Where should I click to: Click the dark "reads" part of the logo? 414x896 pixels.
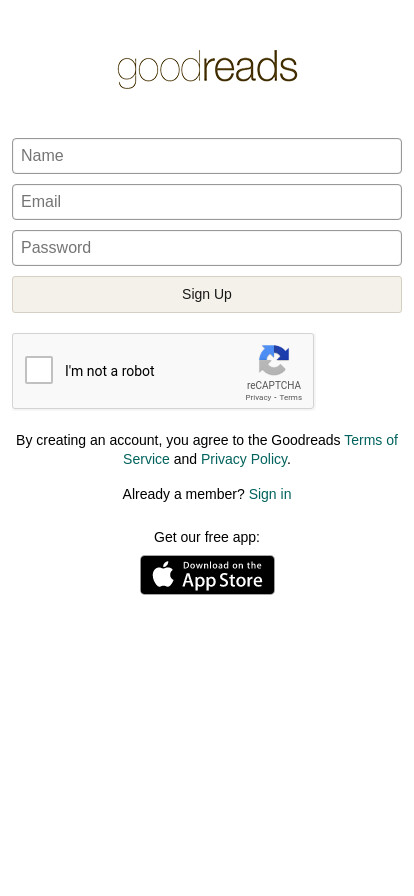click(249, 67)
